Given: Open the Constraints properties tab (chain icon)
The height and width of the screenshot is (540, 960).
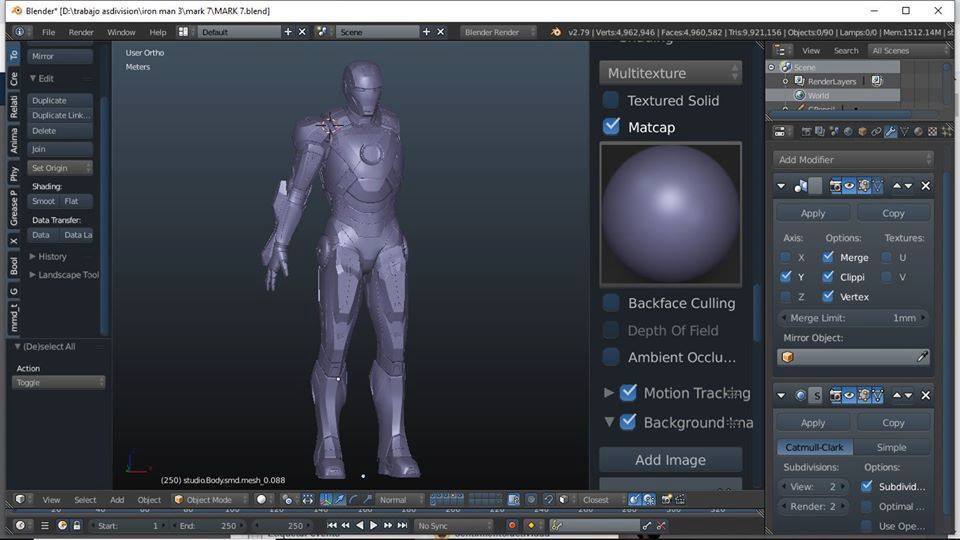Looking at the screenshot, I should click(x=876, y=132).
